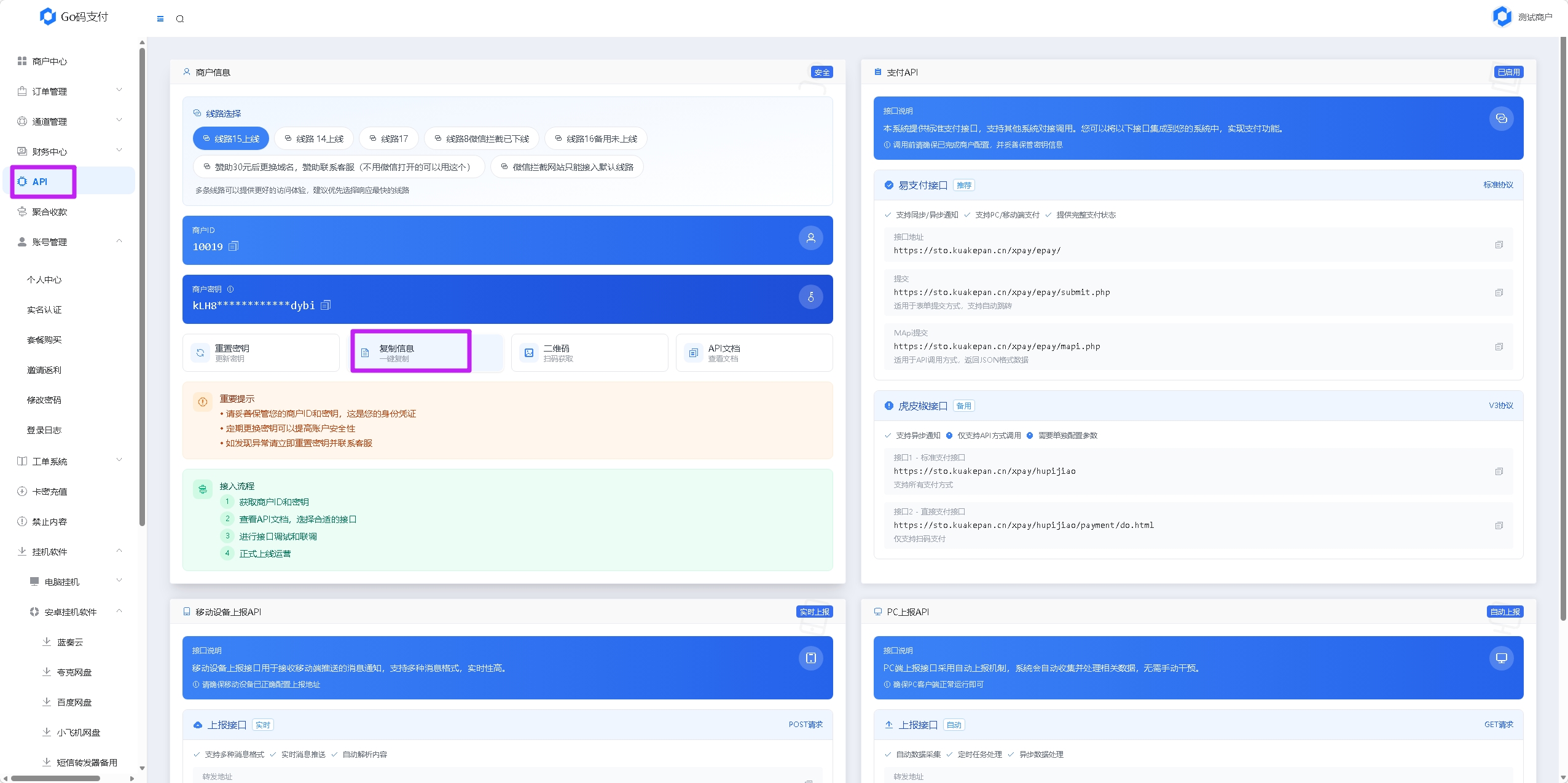Expand 通道管理 menu
The height and width of the screenshot is (783, 1568).
[69, 121]
